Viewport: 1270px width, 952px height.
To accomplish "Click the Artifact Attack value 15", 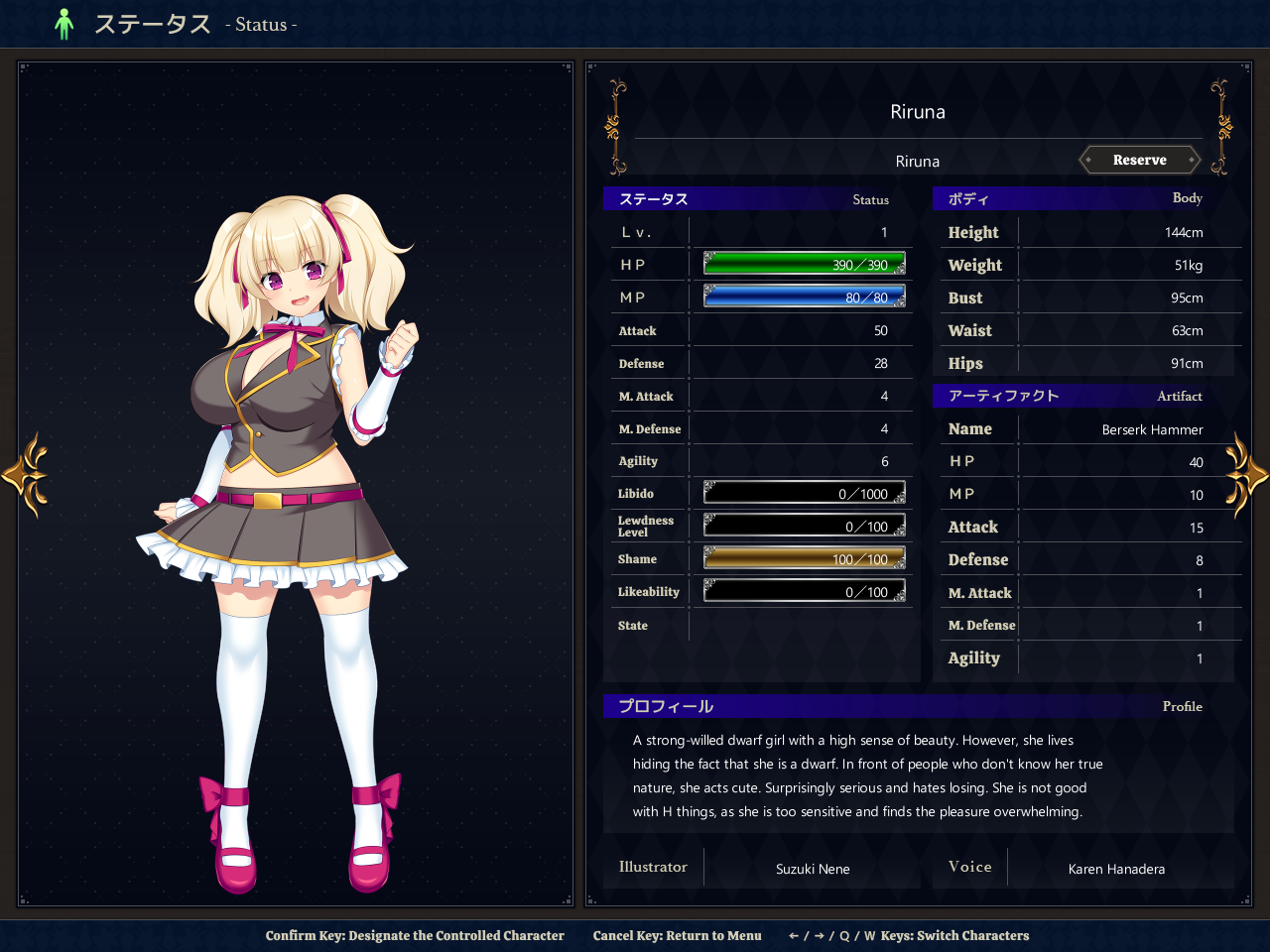I will [1197, 528].
